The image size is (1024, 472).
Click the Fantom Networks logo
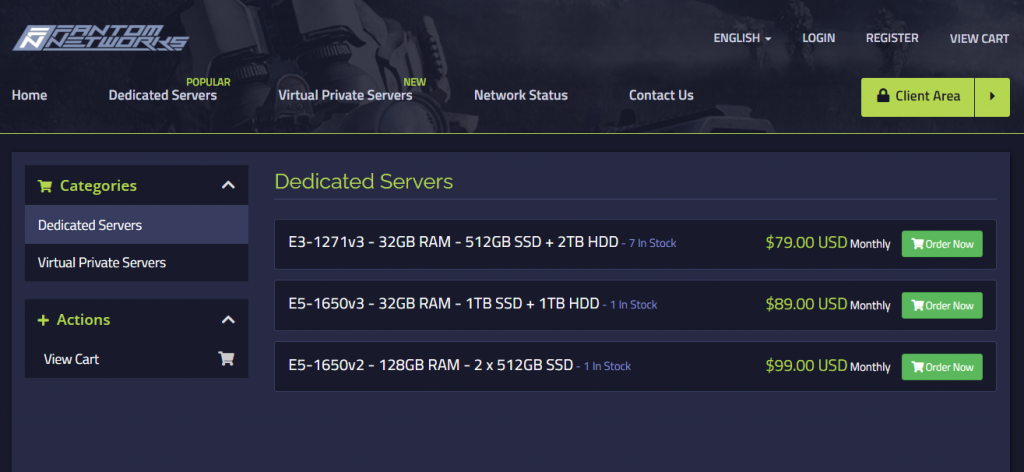click(101, 38)
